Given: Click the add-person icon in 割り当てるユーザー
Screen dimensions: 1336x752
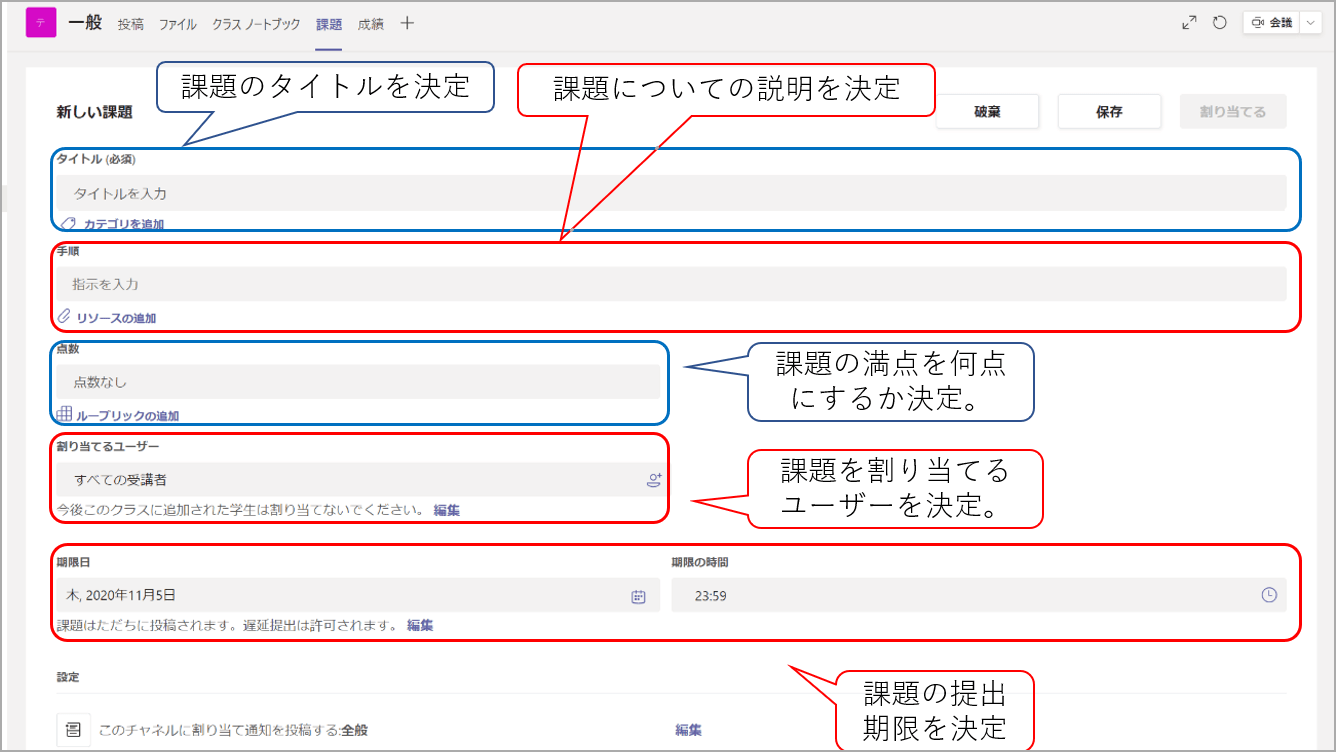Looking at the screenshot, I should 654,480.
